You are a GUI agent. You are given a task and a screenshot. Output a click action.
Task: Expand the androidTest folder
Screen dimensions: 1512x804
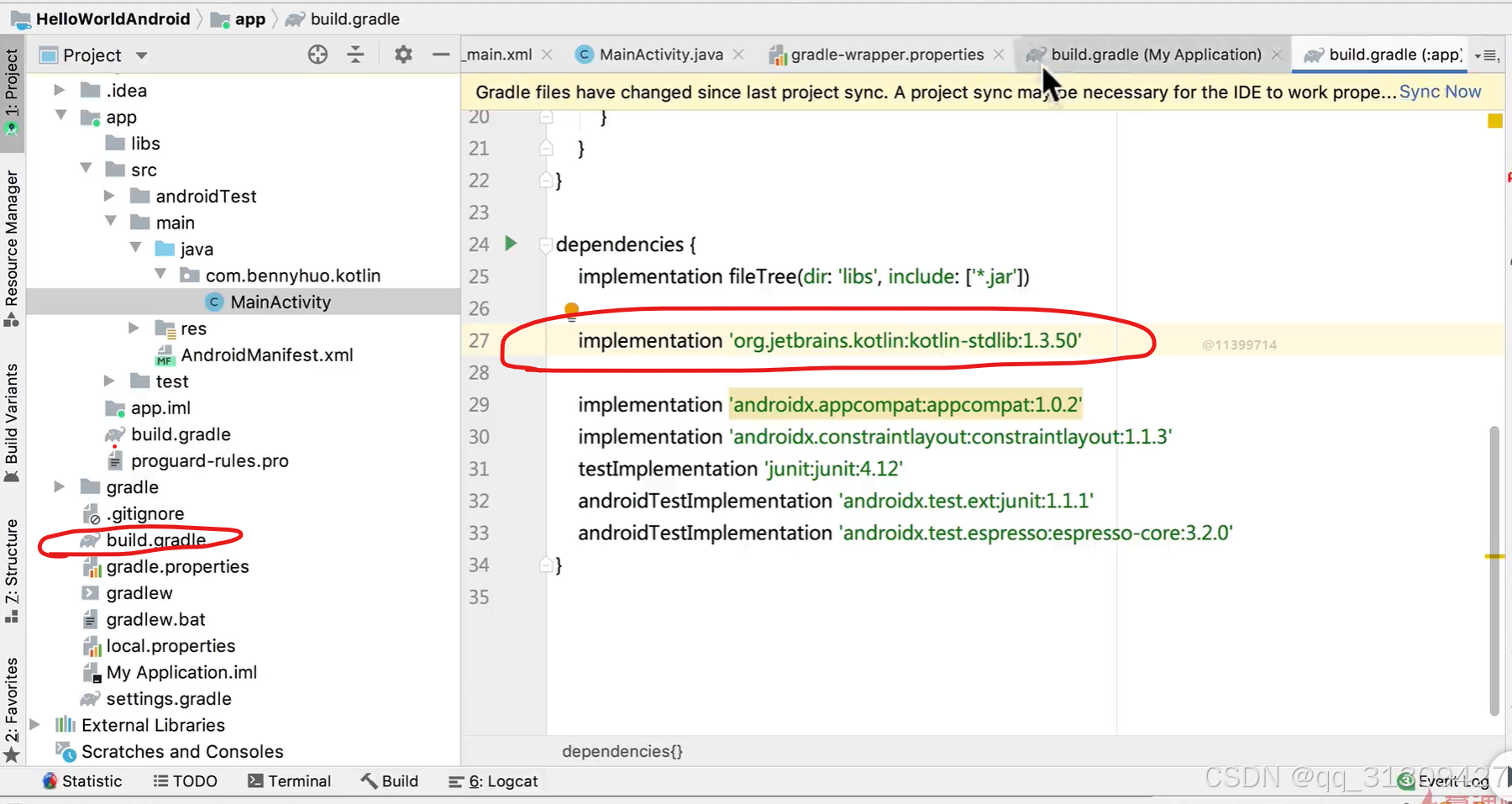[109, 196]
